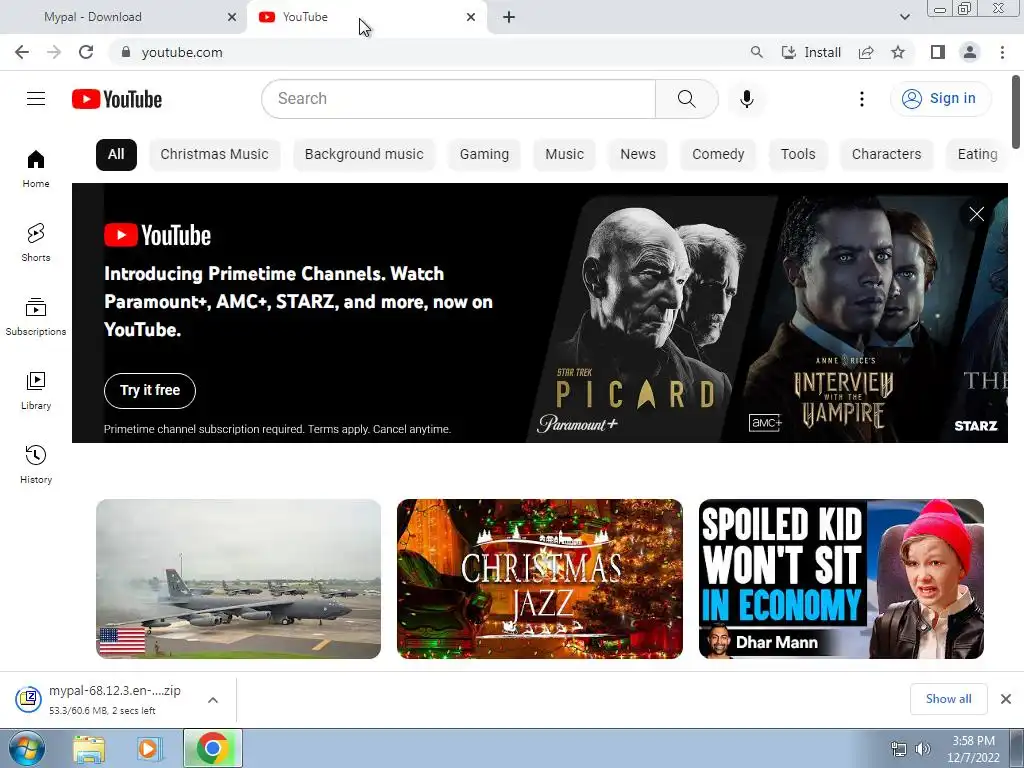The height and width of the screenshot is (768, 1024).
Task: Select the News chip
Action: point(638,155)
